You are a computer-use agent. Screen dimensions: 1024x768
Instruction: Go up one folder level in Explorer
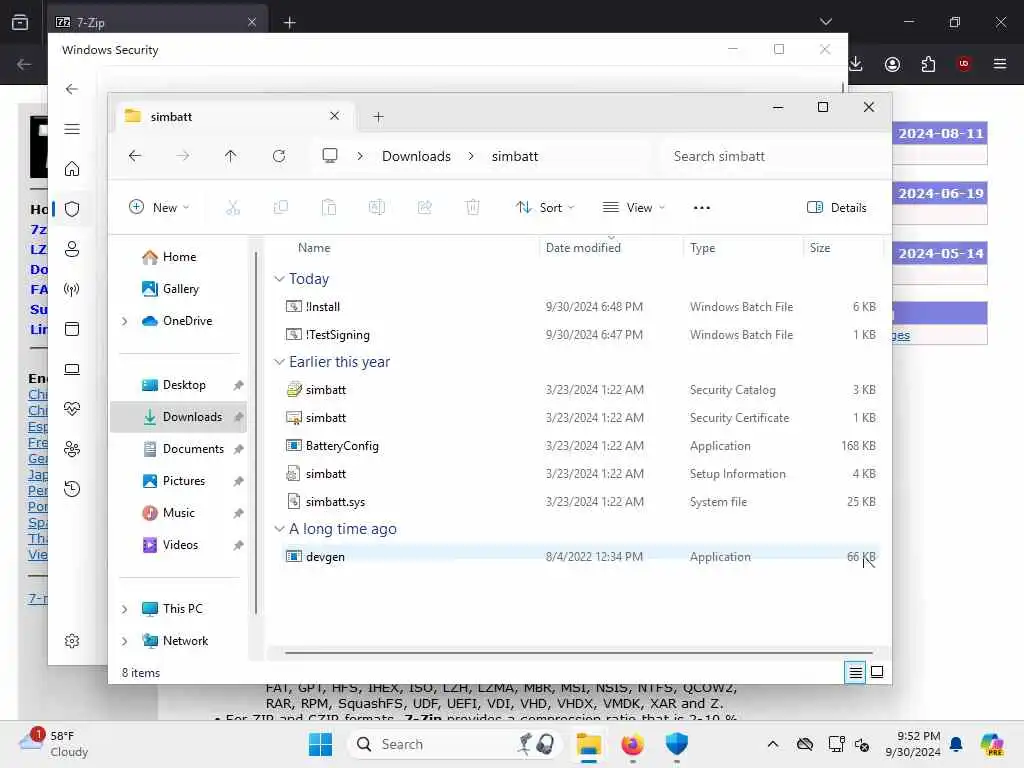pos(231,156)
